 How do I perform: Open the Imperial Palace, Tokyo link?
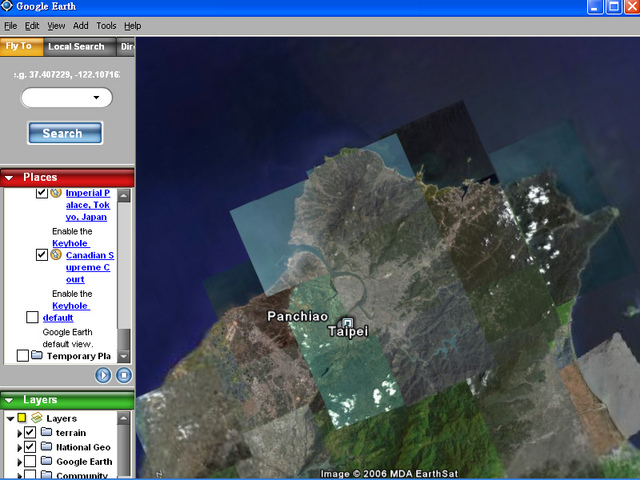(x=88, y=205)
